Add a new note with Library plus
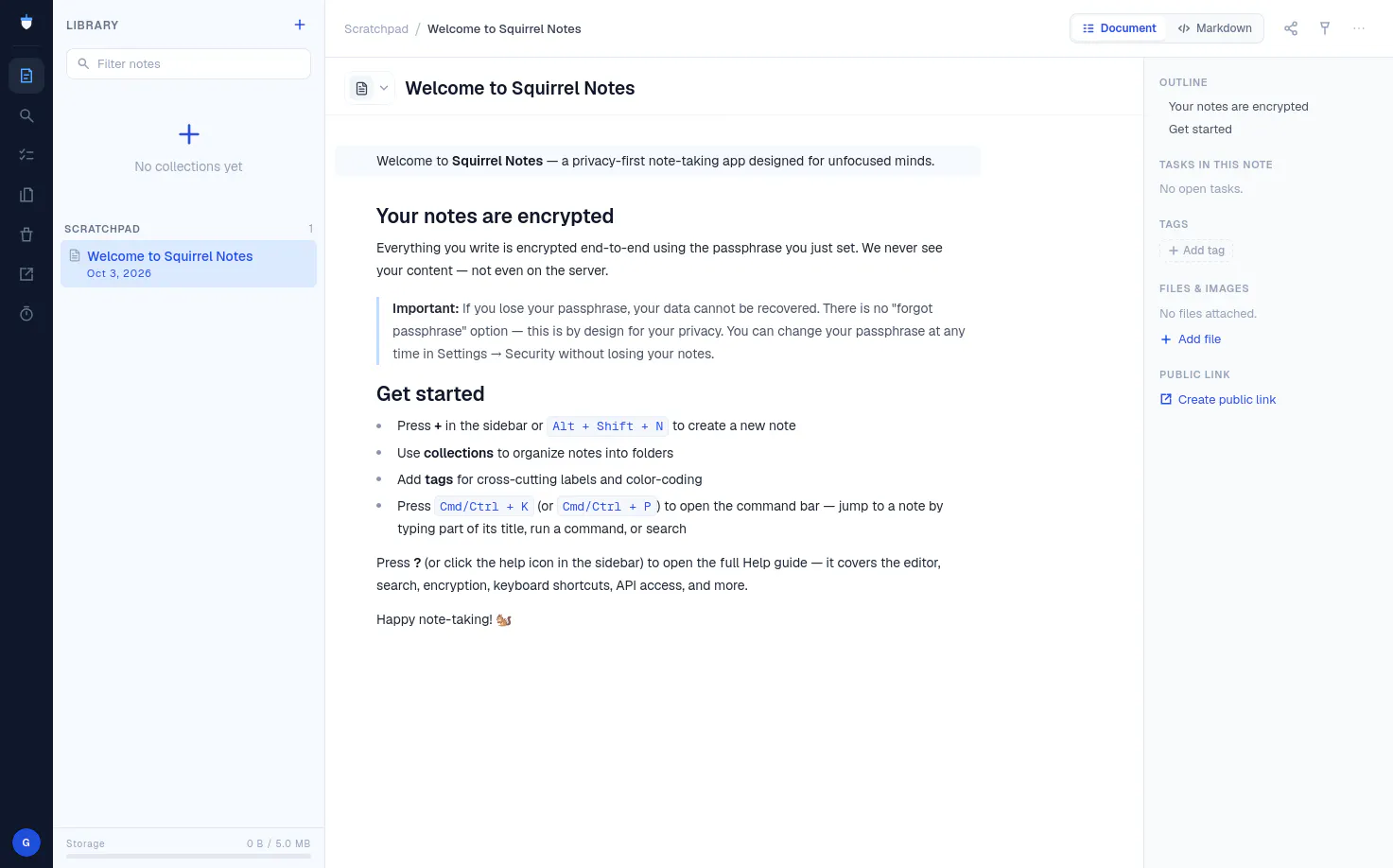The image size is (1393, 868). 300,25
